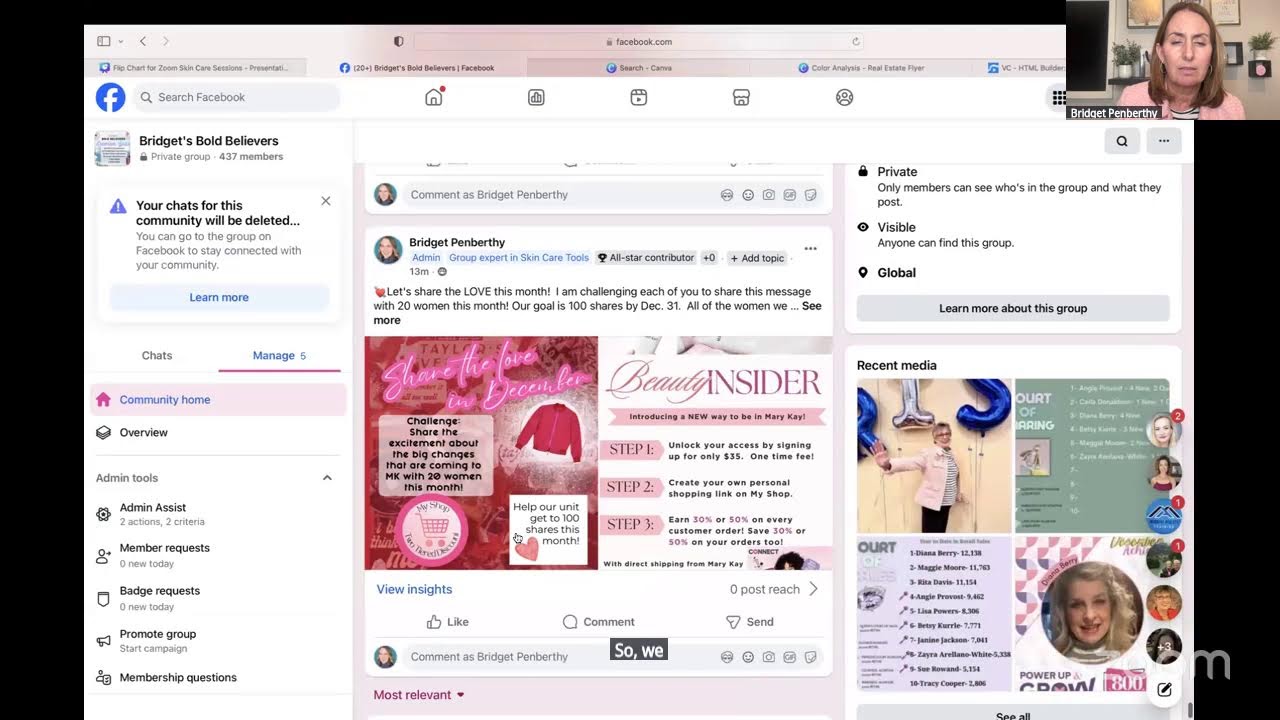Check the post's audience icon beside 13m

pyautogui.click(x=442, y=272)
